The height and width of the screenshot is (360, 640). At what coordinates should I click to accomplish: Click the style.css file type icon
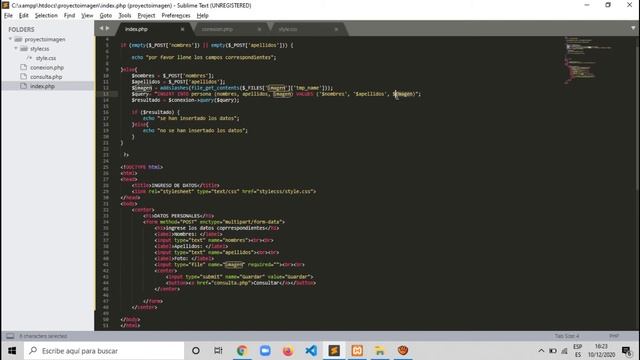tap(29, 58)
